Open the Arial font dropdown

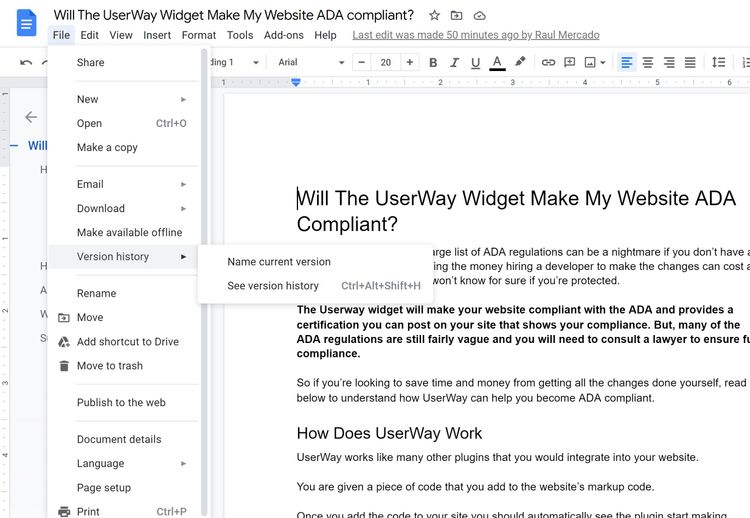311,62
